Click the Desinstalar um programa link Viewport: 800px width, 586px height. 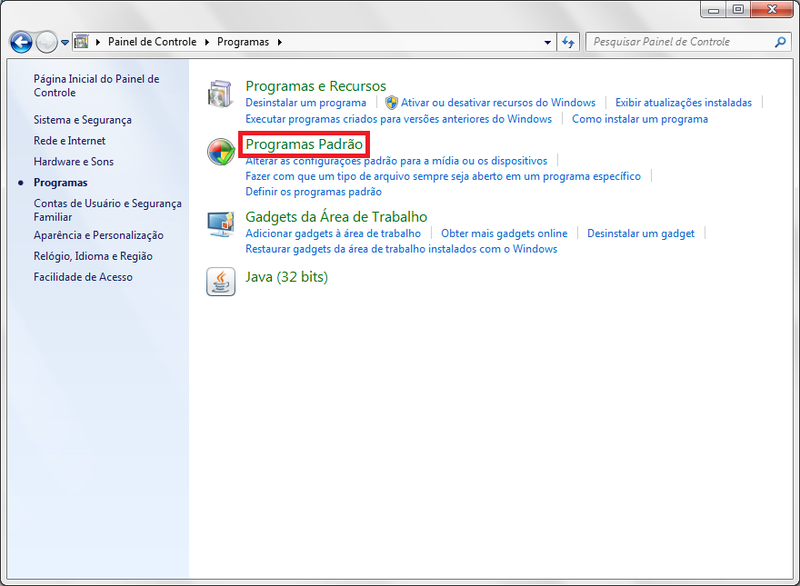tap(306, 103)
